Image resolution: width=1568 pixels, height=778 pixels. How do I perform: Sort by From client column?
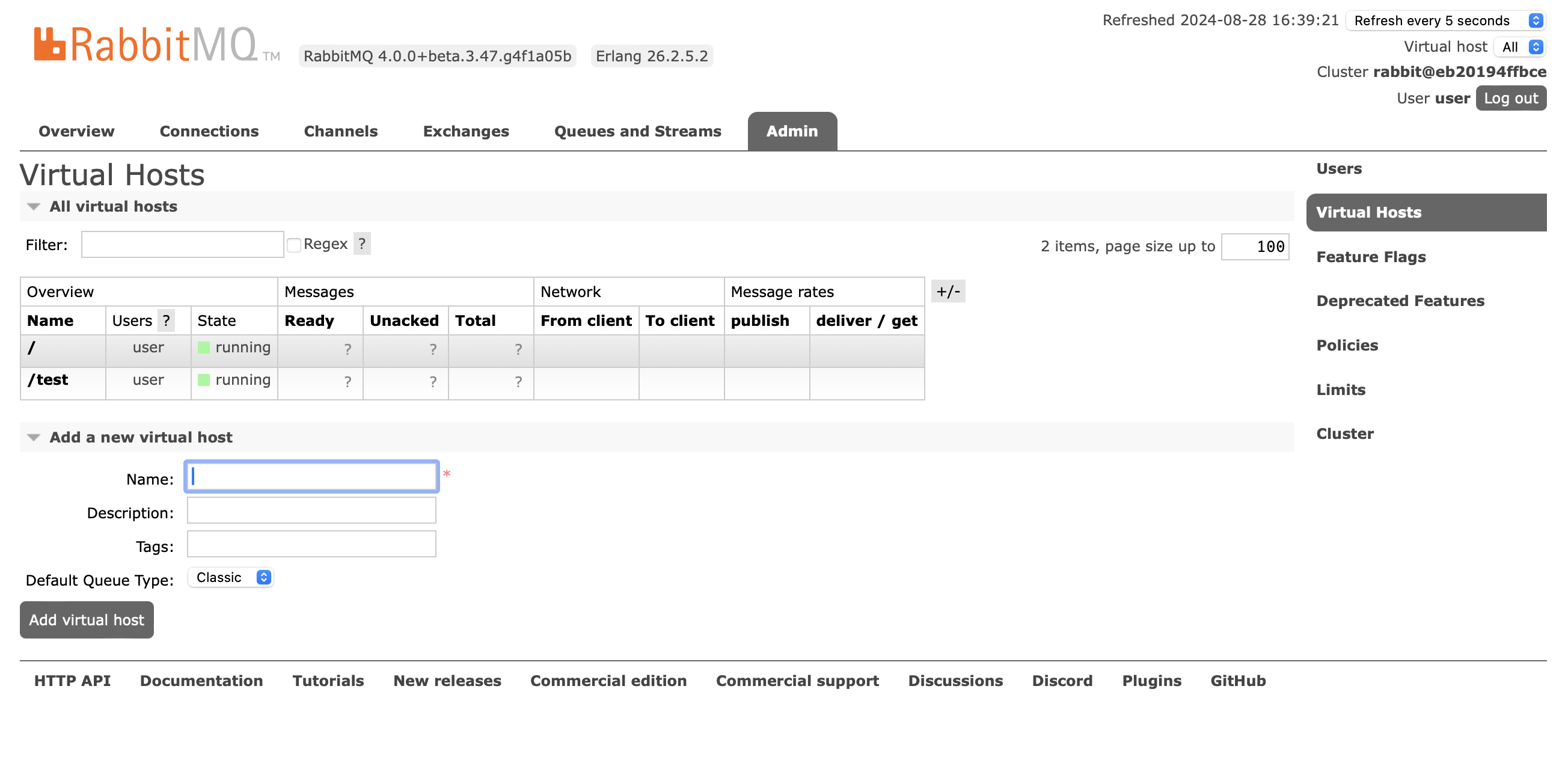click(x=586, y=321)
